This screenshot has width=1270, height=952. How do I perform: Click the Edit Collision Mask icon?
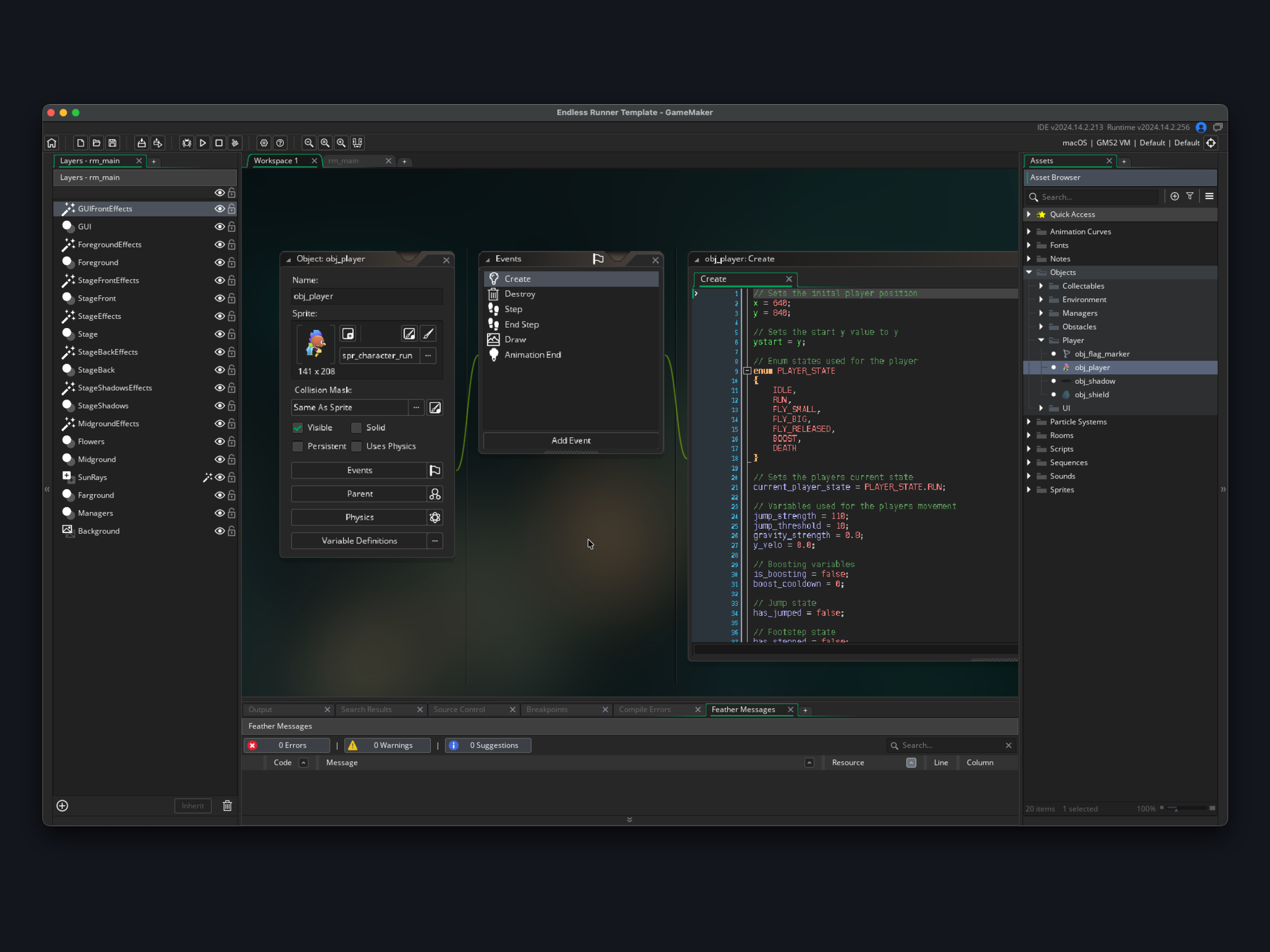click(435, 408)
